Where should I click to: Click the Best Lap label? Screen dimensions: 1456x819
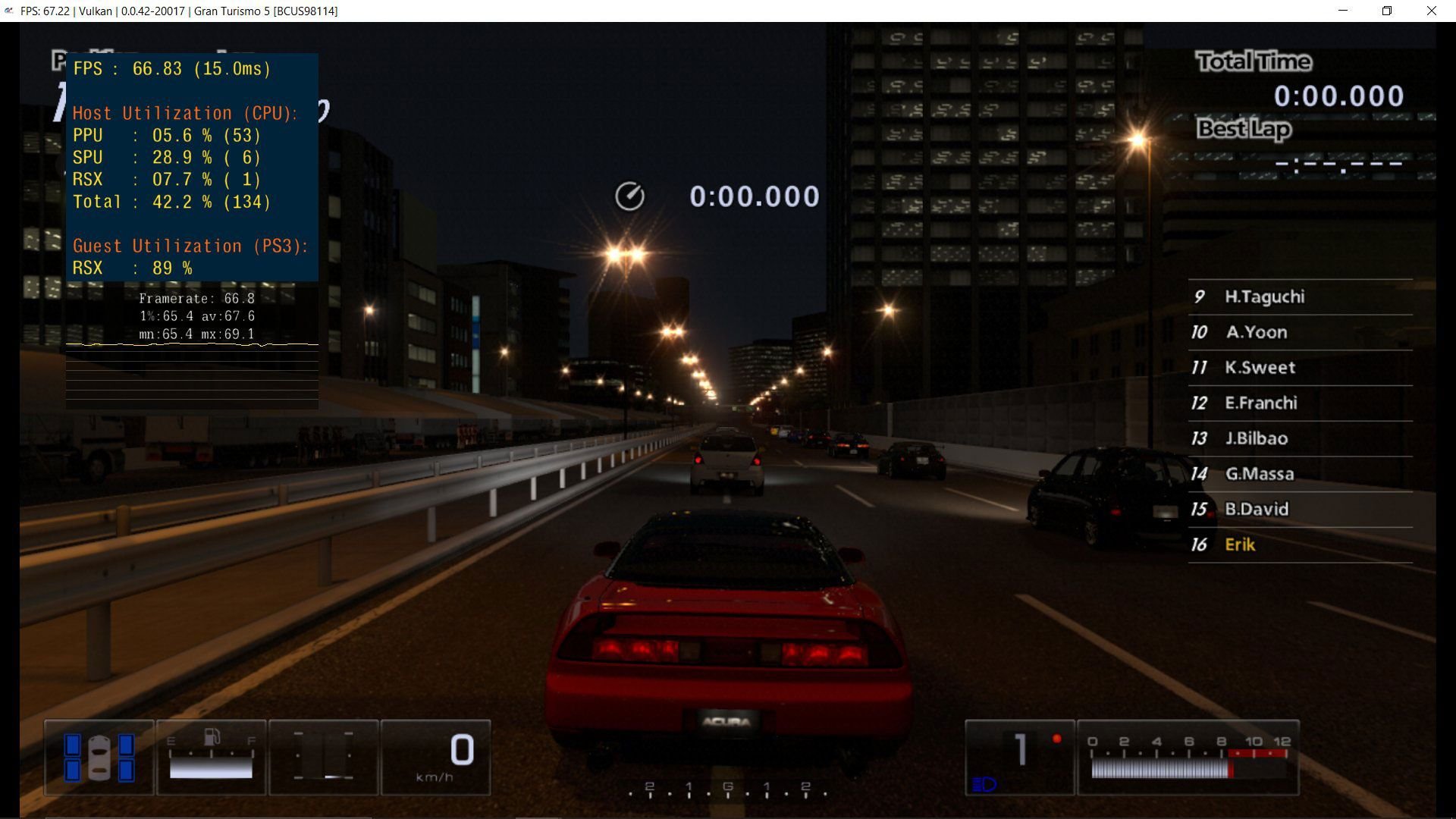tap(1244, 130)
